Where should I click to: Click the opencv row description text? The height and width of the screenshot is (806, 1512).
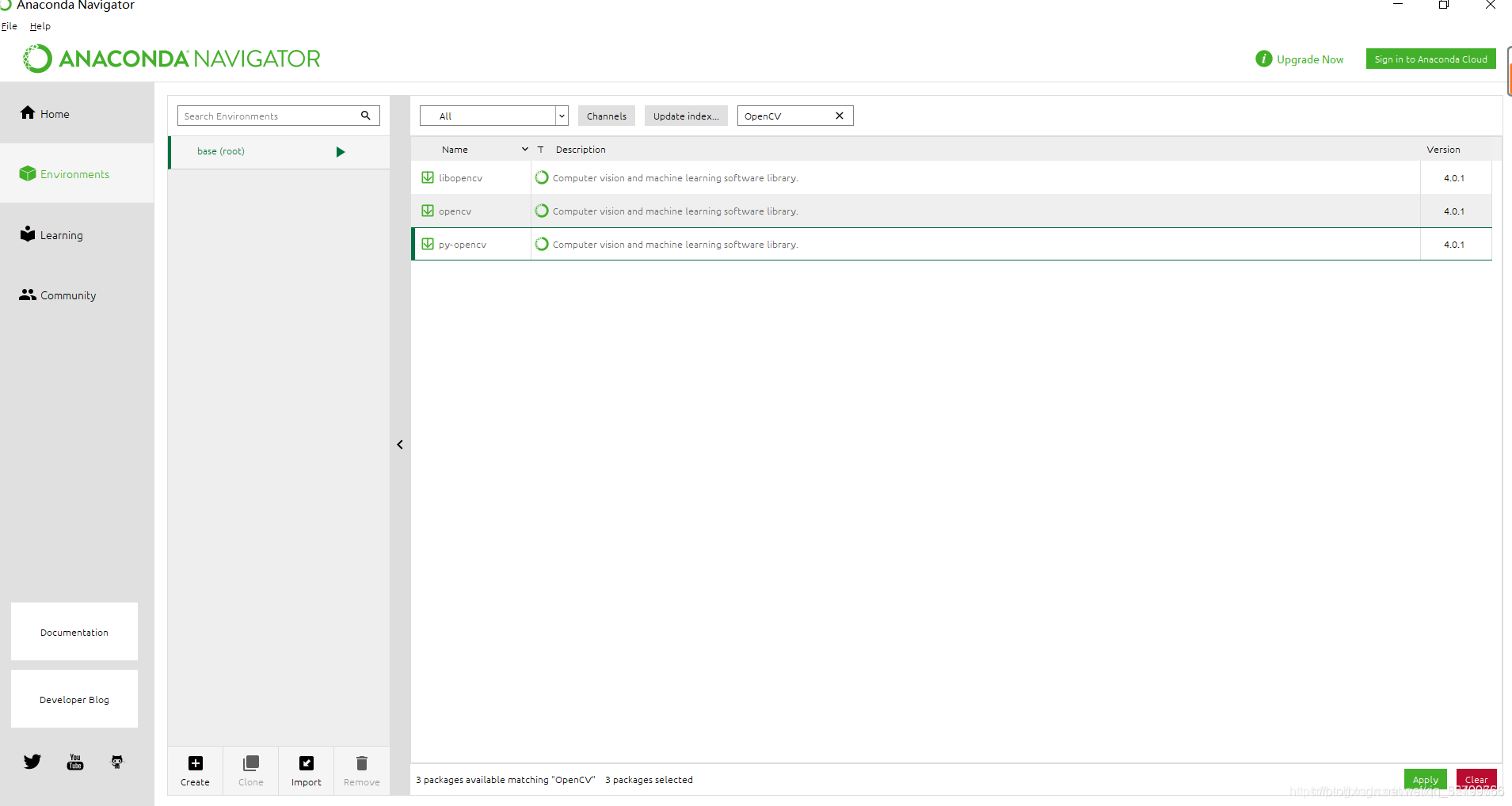(675, 211)
